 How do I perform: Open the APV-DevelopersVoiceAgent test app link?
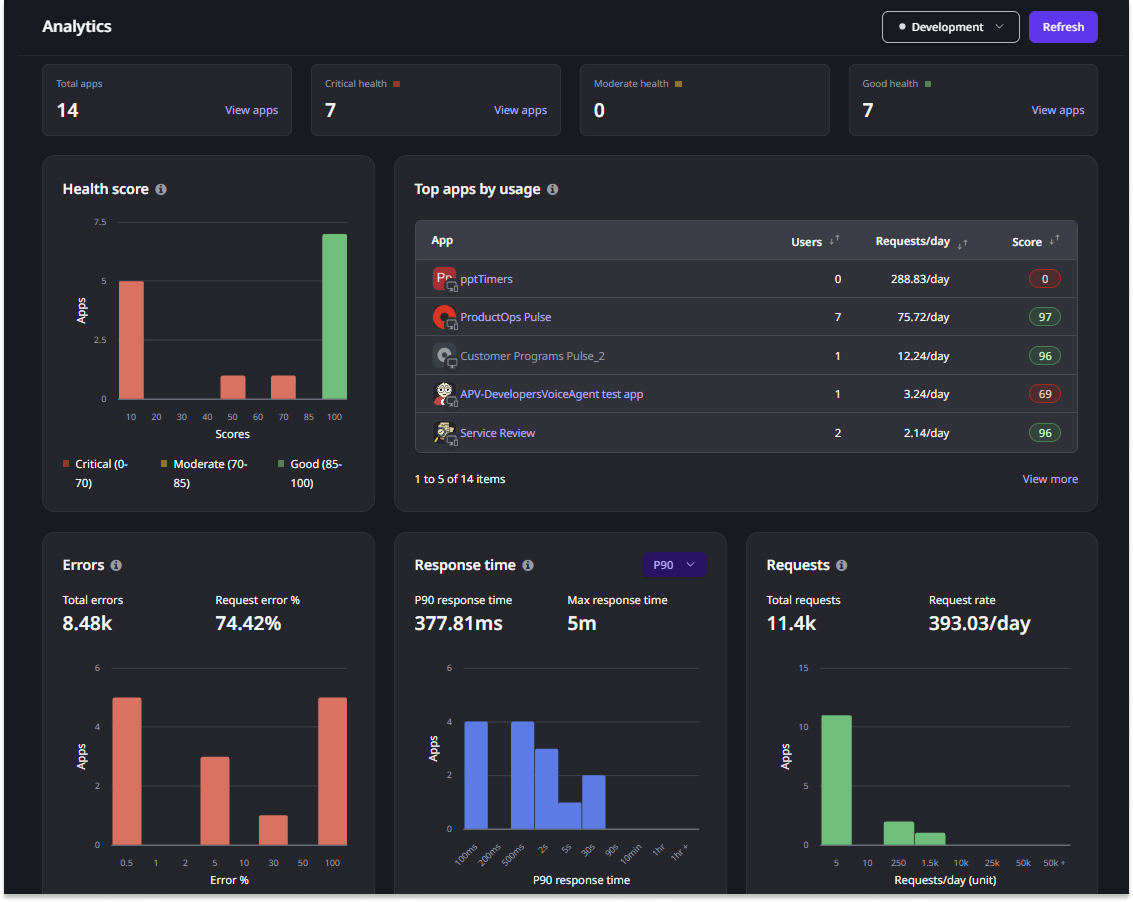click(551, 394)
